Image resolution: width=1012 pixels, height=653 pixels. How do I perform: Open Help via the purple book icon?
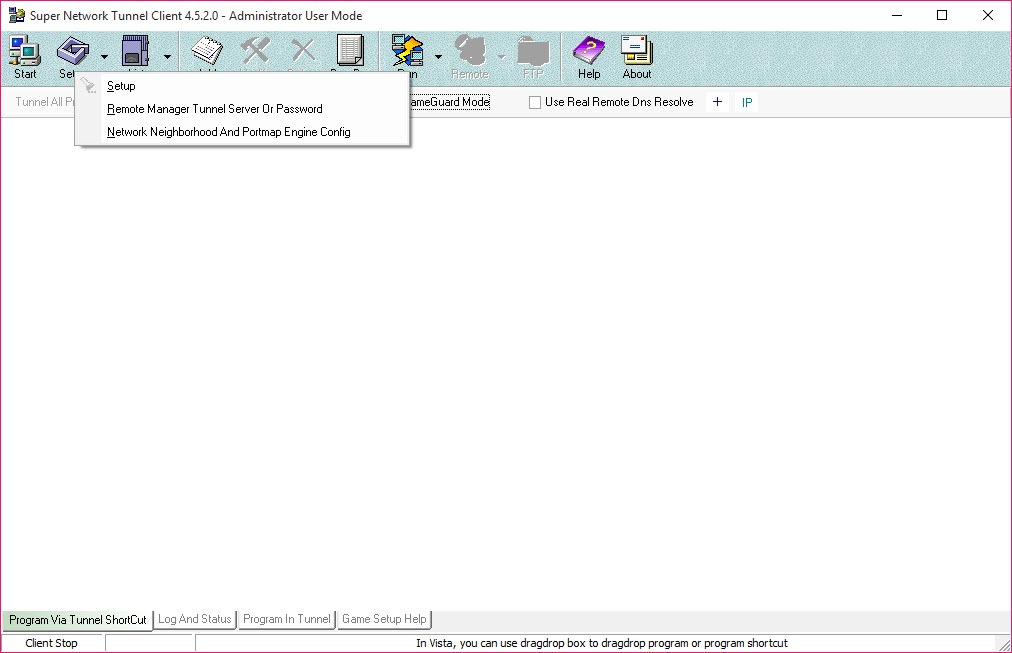589,50
